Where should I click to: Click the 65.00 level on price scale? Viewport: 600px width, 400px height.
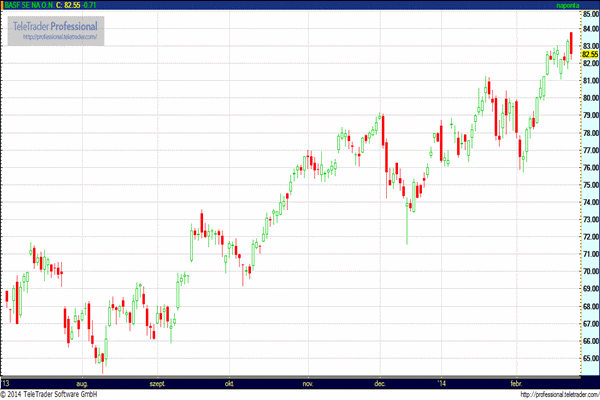click(590, 359)
